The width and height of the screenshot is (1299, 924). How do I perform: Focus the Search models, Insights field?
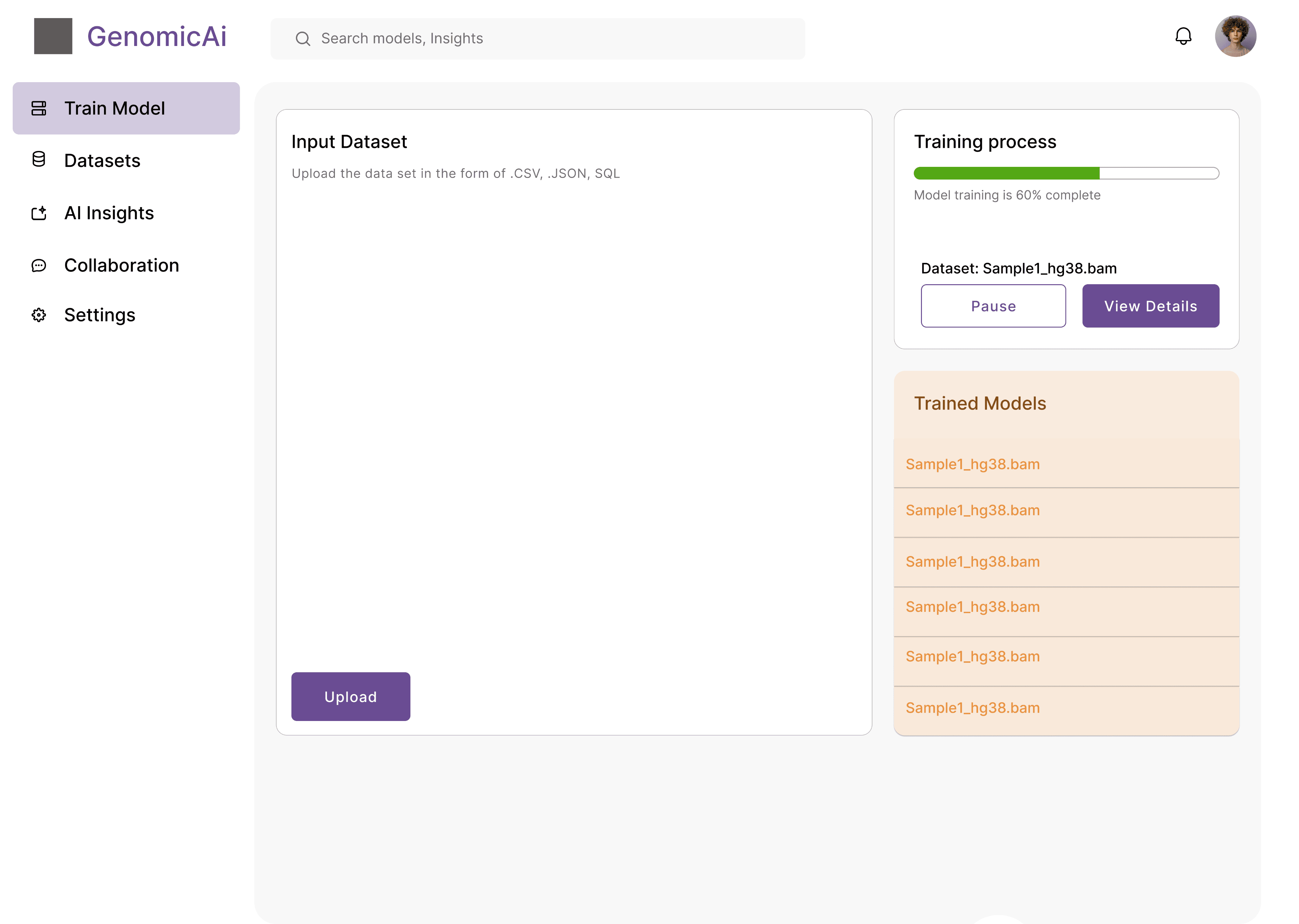tap(546, 39)
